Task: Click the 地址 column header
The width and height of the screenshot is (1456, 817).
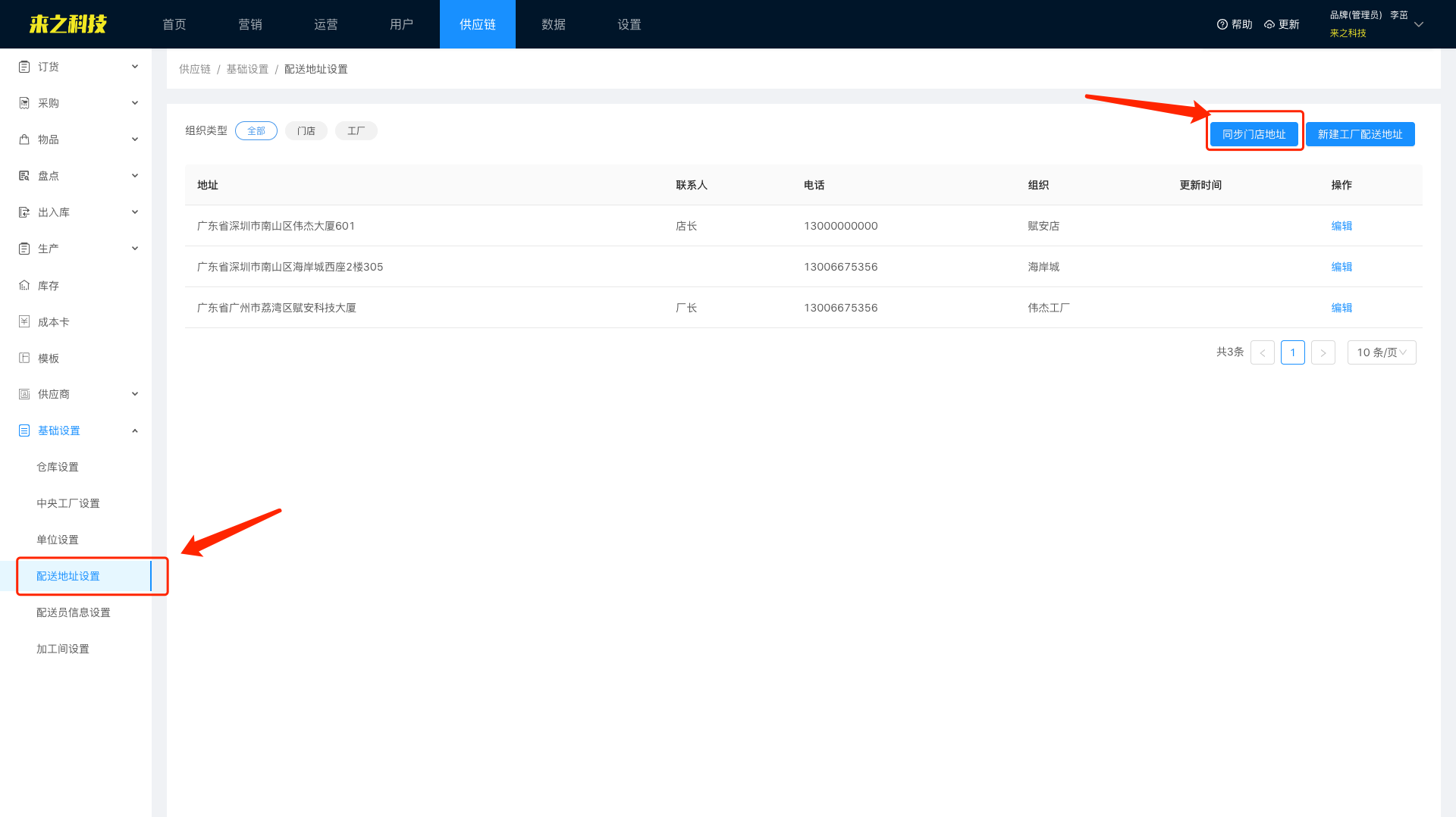Action: [208, 185]
